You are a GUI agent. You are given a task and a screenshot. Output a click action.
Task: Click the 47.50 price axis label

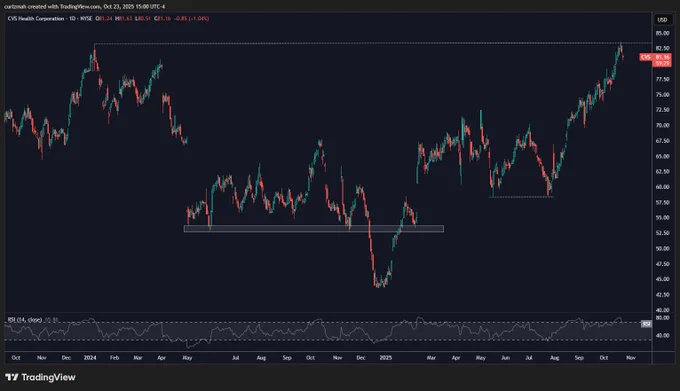pos(662,264)
